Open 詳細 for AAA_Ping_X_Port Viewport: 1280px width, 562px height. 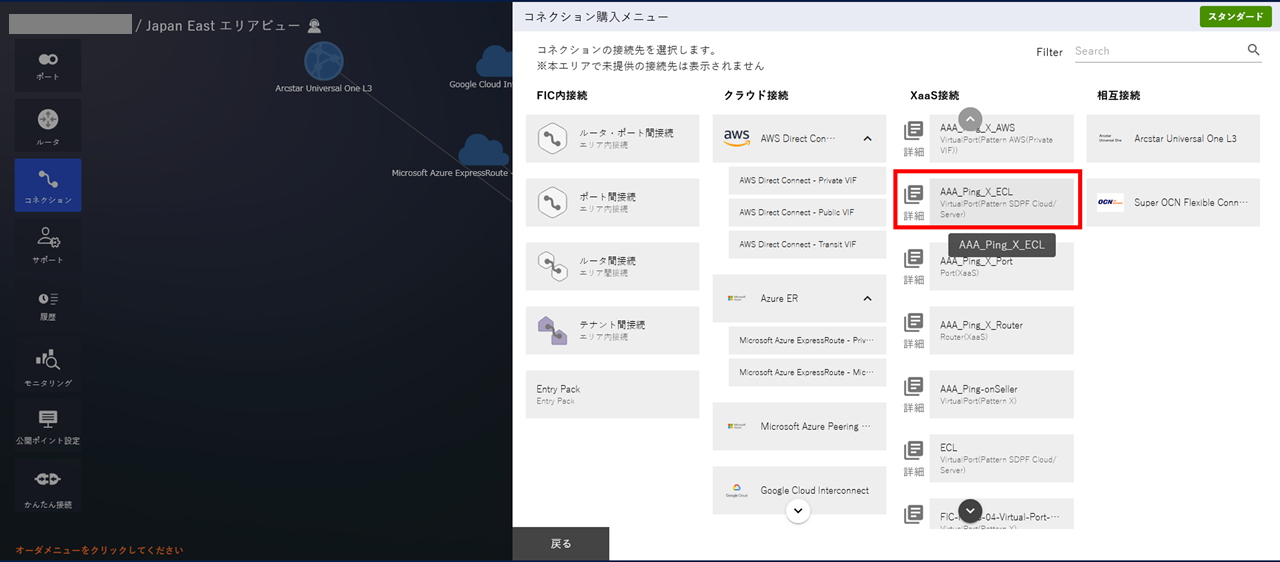click(914, 266)
